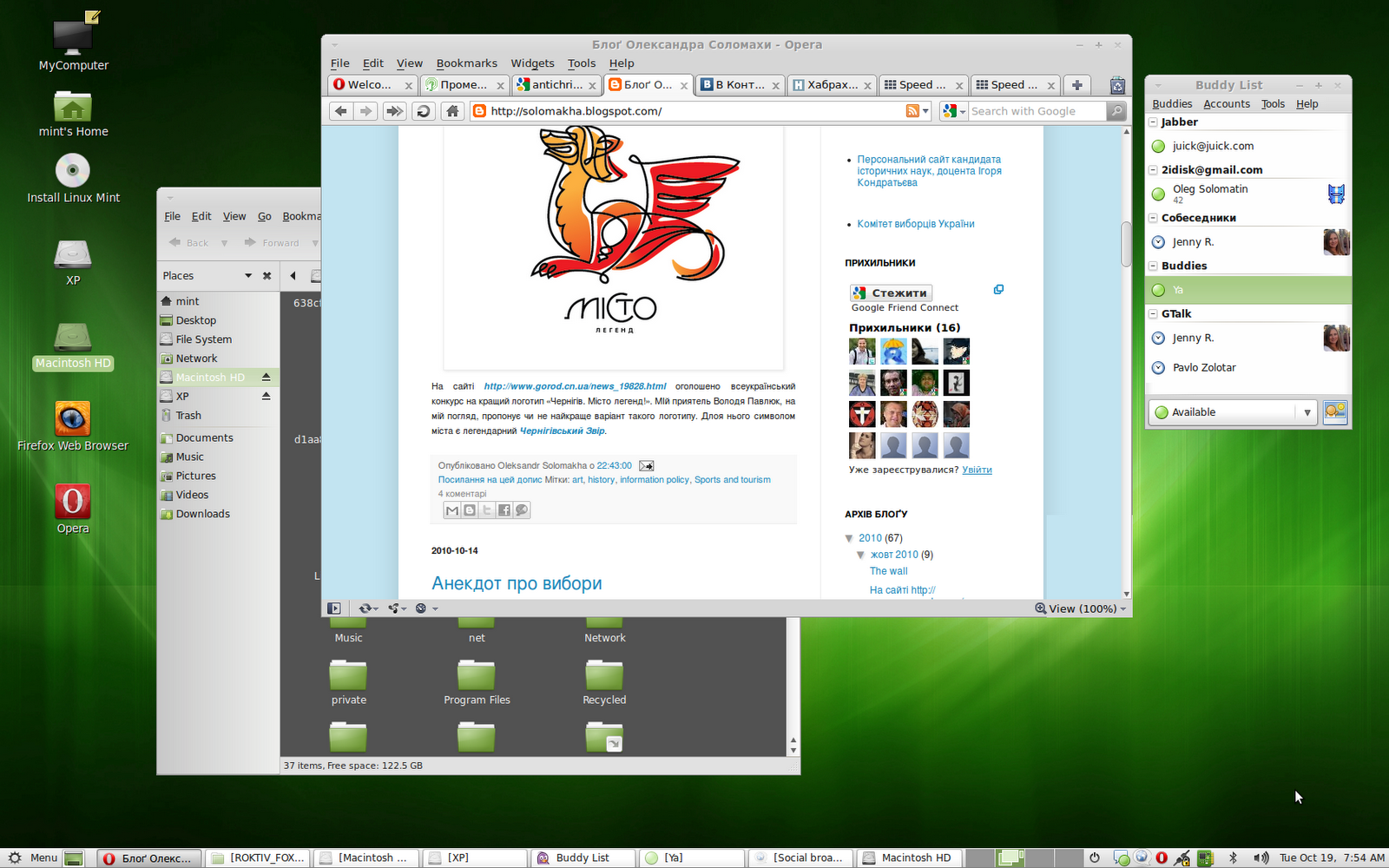Eject Macintosh HD from the Places sidebar

pyautogui.click(x=267, y=377)
